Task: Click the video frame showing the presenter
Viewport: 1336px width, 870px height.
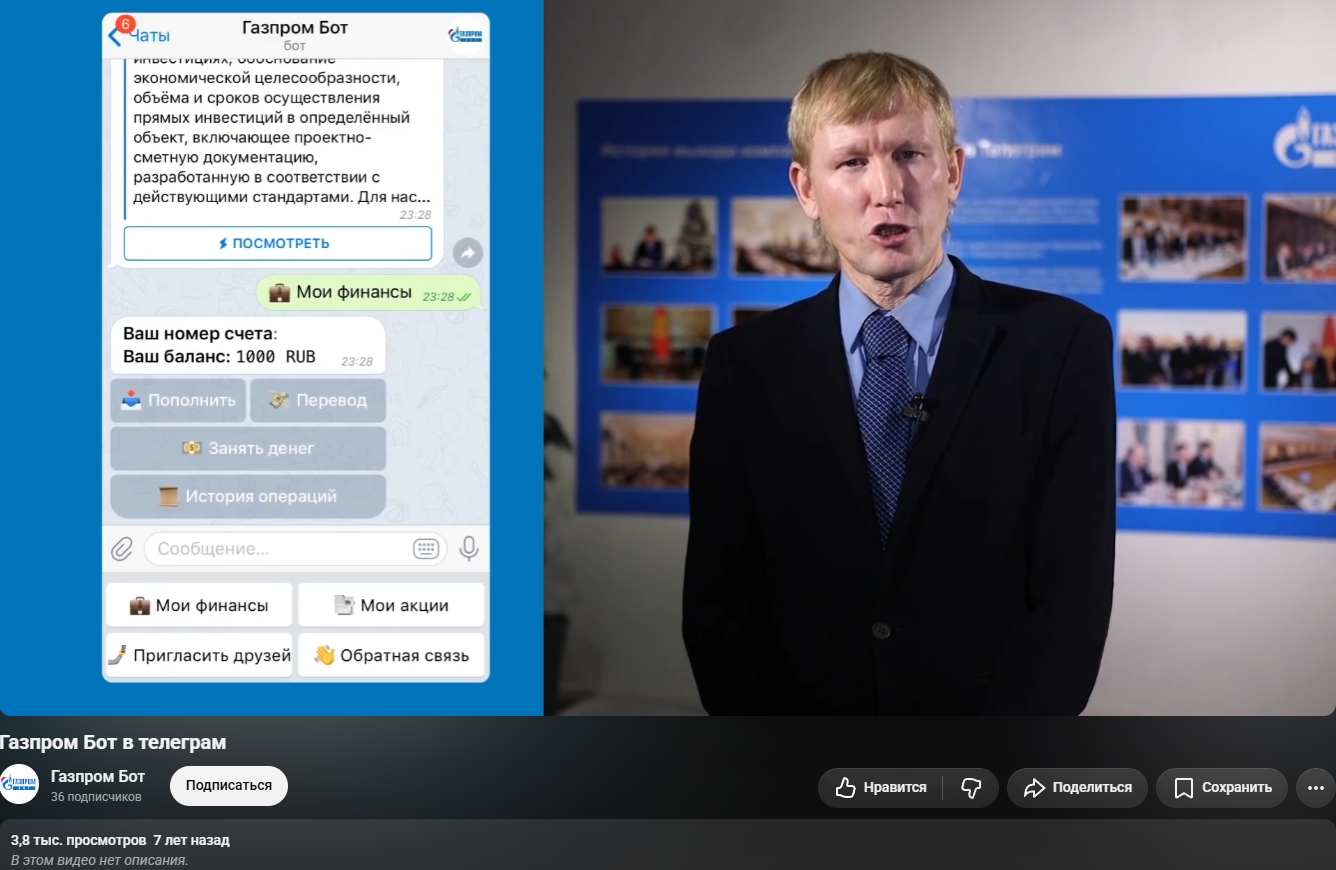Action: pos(940,358)
